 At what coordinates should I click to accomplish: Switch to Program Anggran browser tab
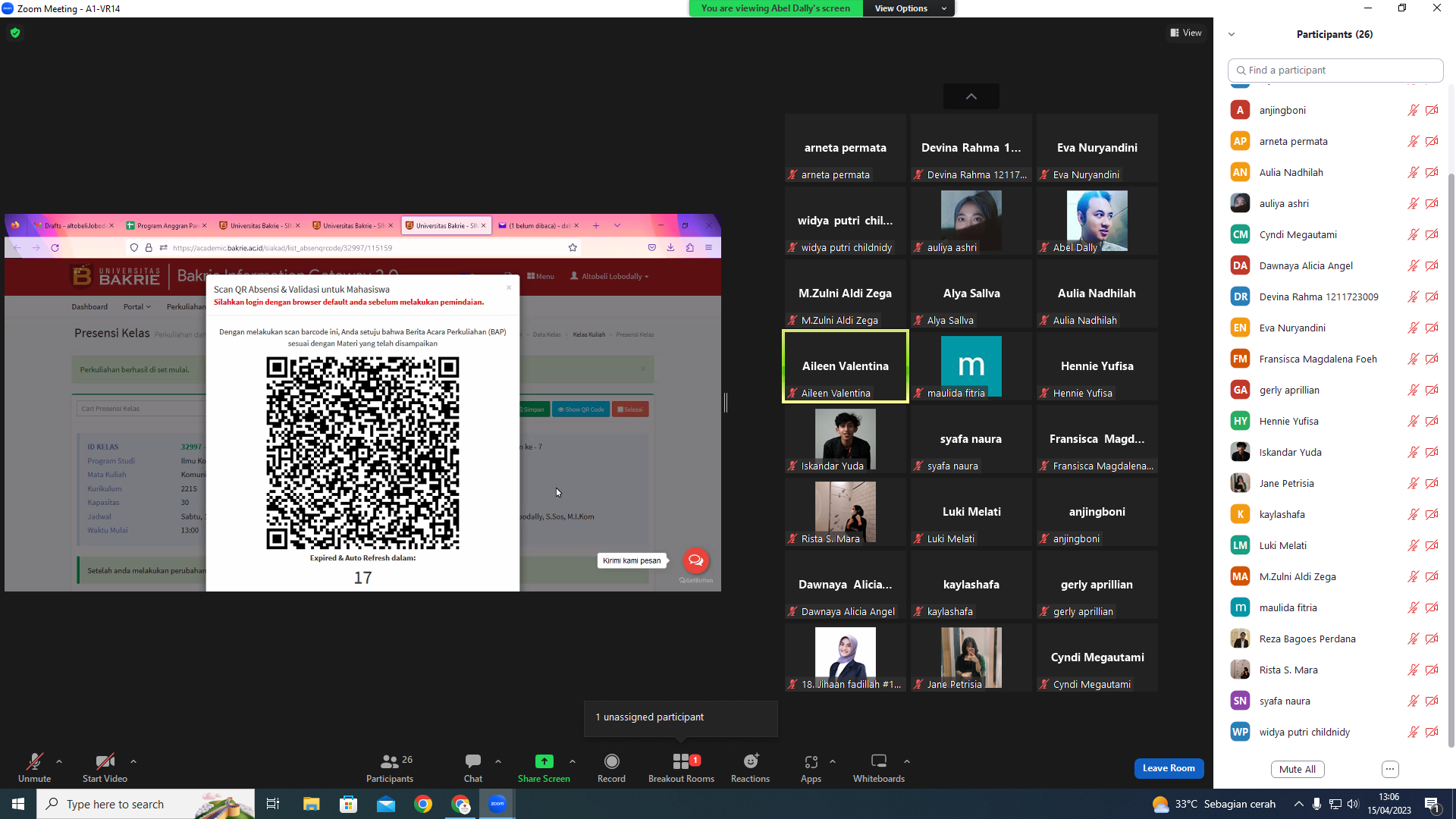[x=168, y=225]
